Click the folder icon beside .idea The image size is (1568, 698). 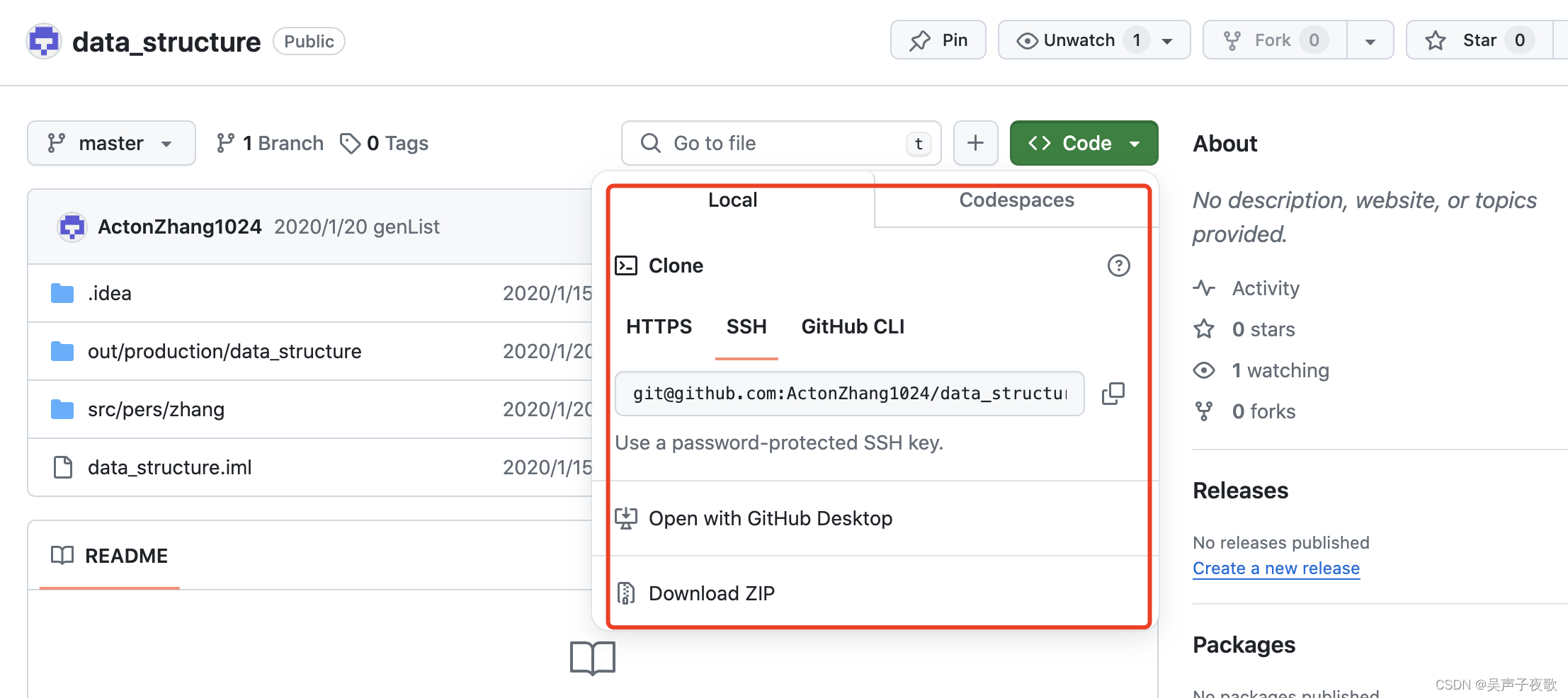(62, 293)
